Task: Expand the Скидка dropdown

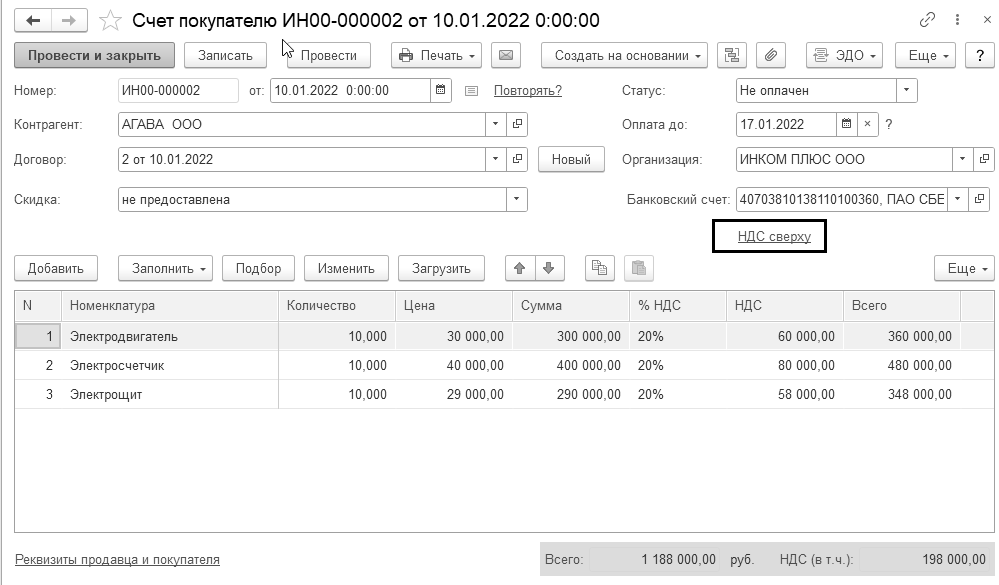Action: tap(517, 200)
